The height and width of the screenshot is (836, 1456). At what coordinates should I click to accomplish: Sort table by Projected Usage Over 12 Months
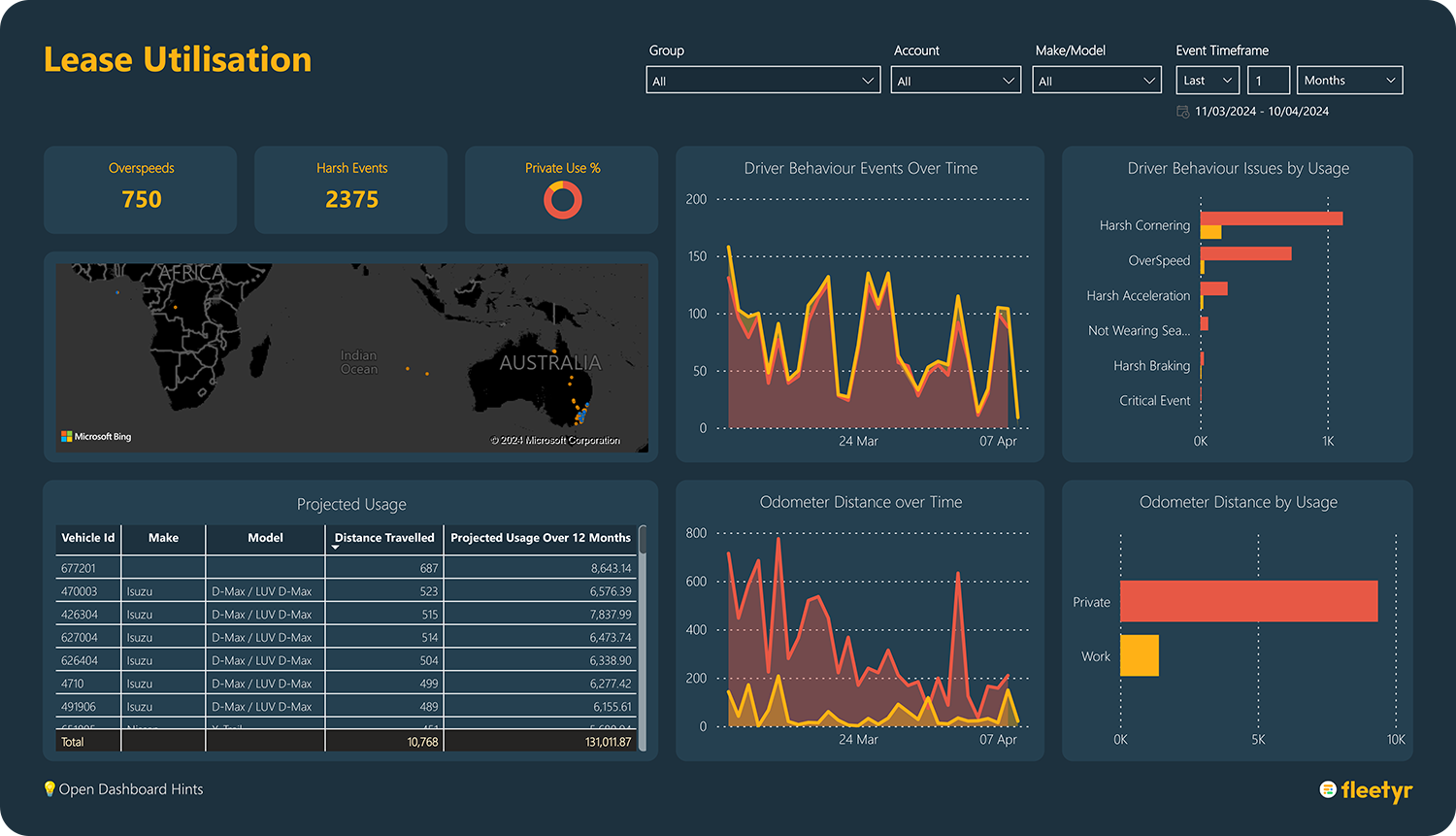541,538
